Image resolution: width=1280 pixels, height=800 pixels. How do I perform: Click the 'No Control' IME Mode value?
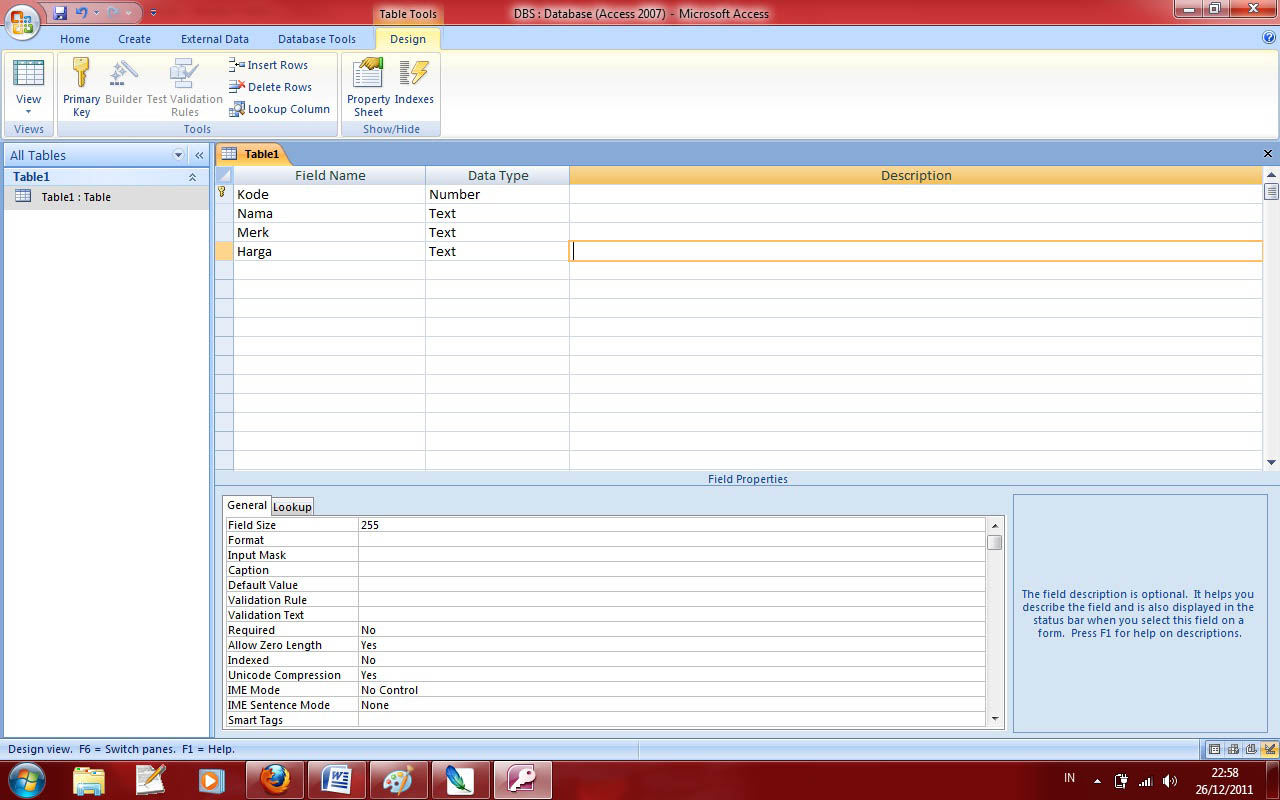672,690
